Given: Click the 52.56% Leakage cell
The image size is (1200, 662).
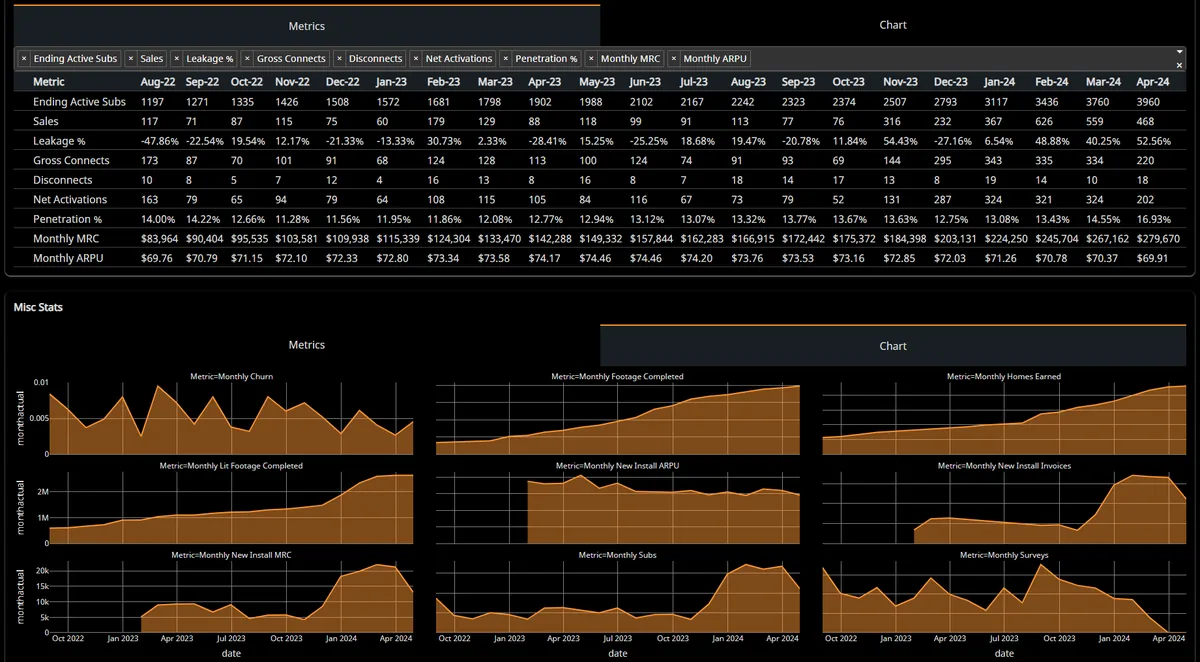Looking at the screenshot, I should point(1155,141).
